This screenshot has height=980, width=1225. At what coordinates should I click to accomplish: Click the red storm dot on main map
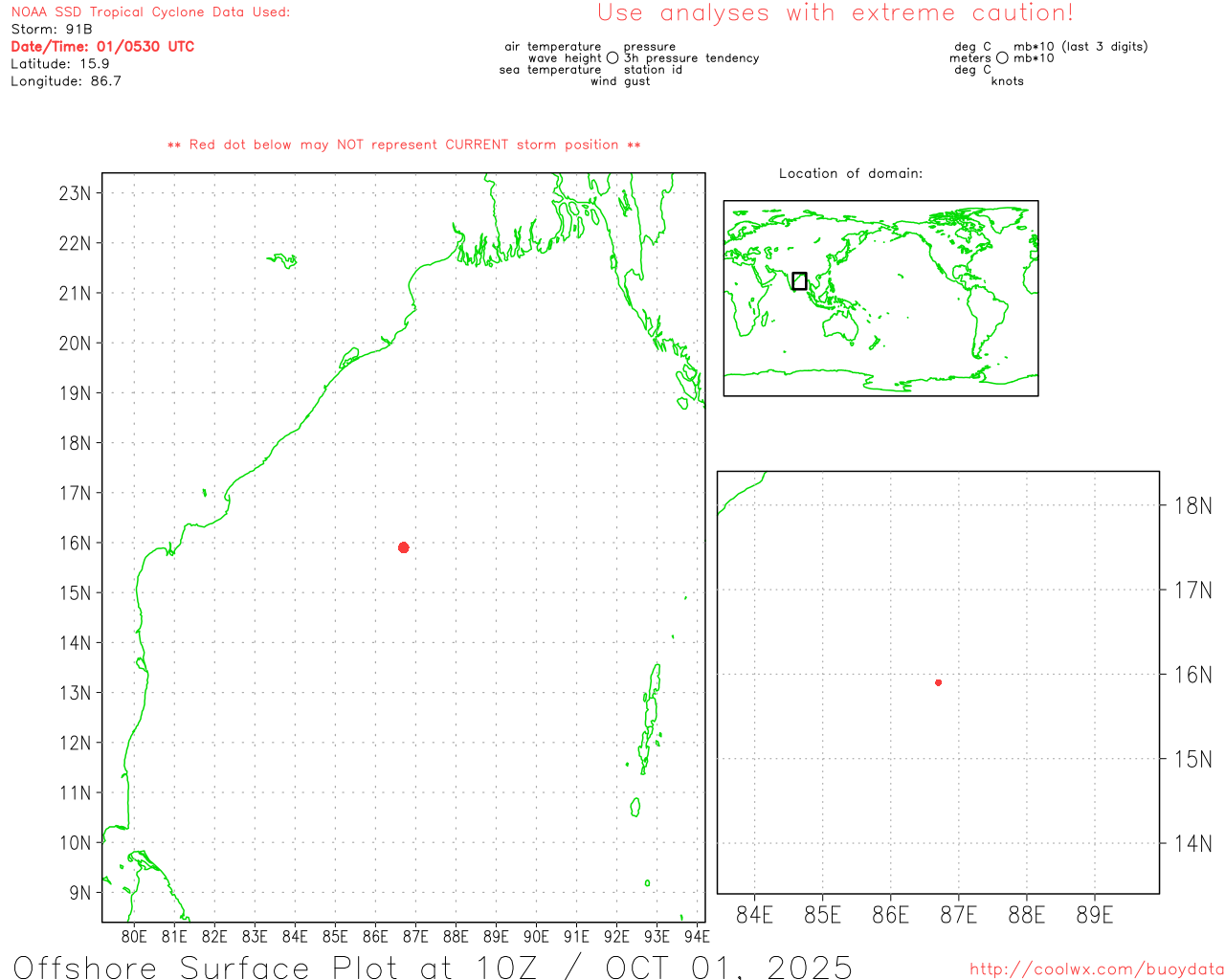pos(404,547)
